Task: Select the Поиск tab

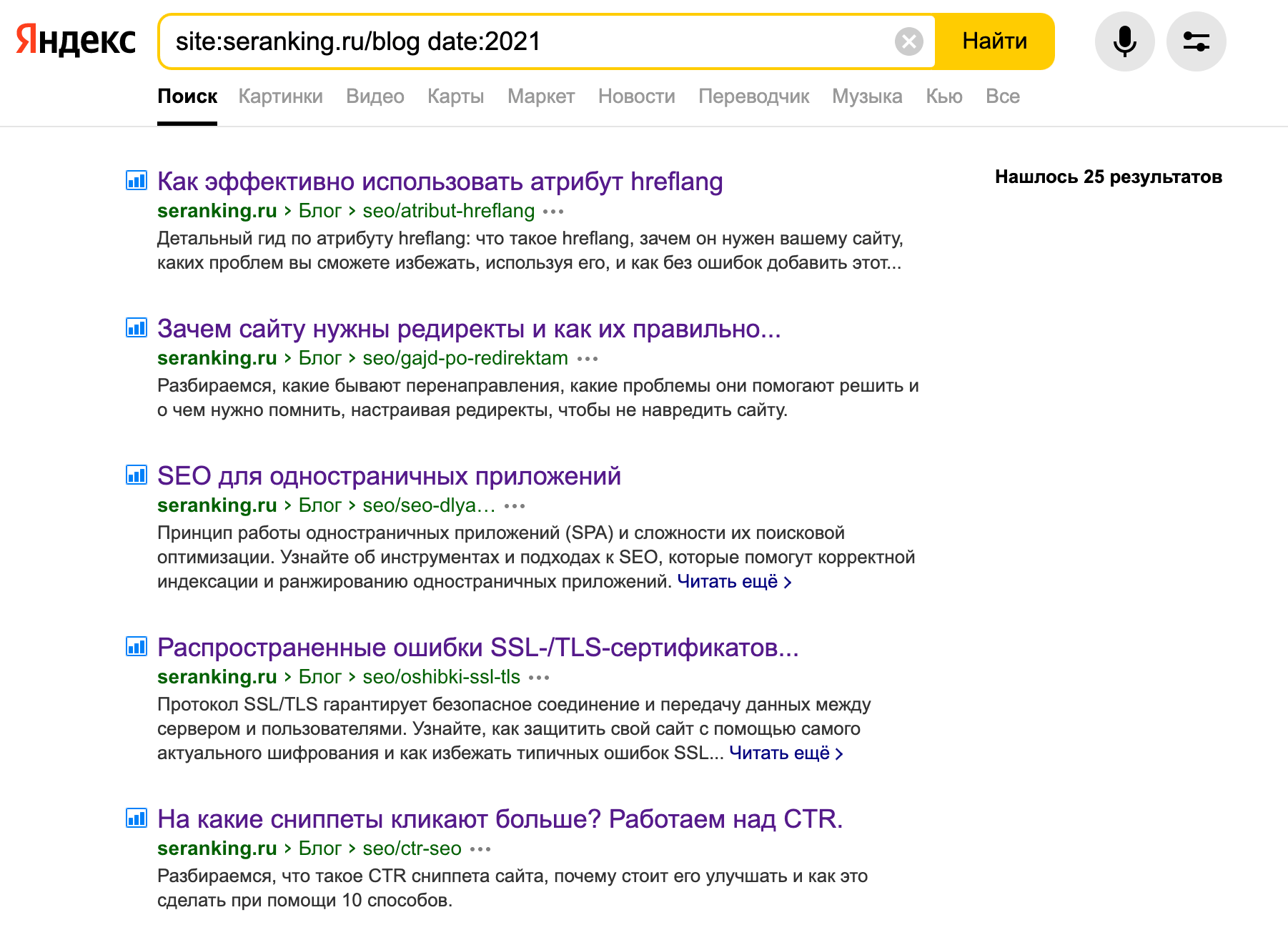Action: (x=187, y=97)
